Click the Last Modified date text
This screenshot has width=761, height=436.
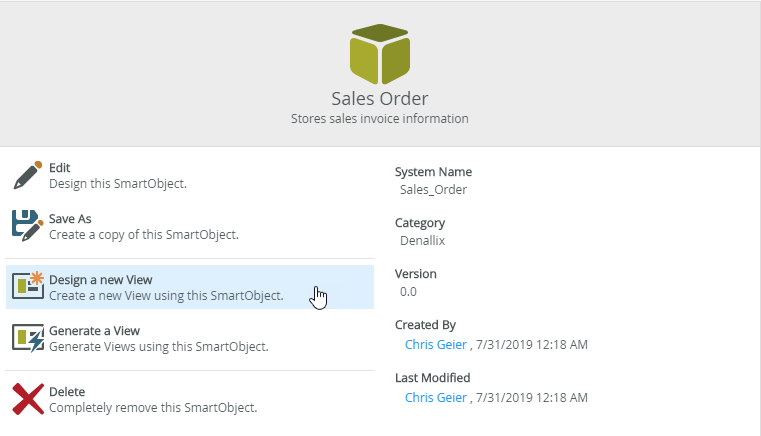pyautogui.click(x=532, y=397)
